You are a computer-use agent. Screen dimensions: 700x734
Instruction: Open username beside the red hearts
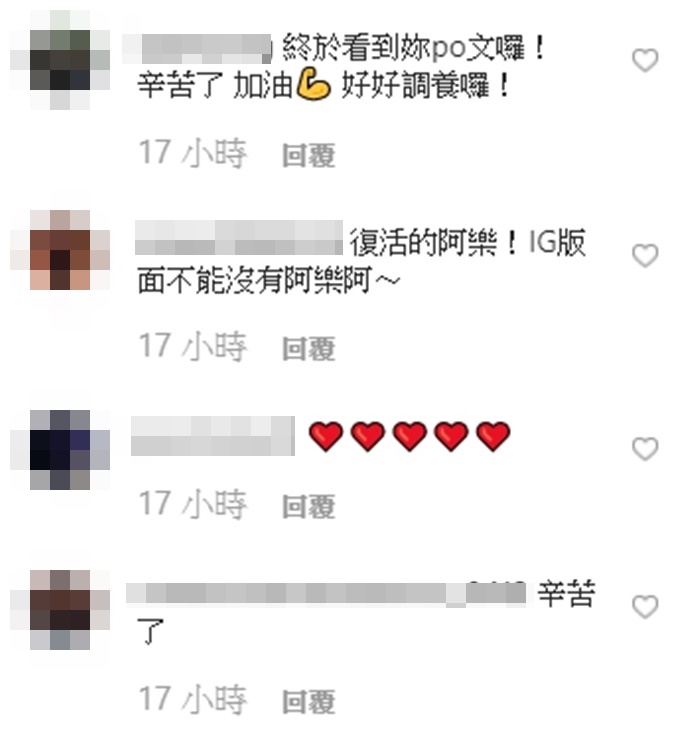click(213, 436)
